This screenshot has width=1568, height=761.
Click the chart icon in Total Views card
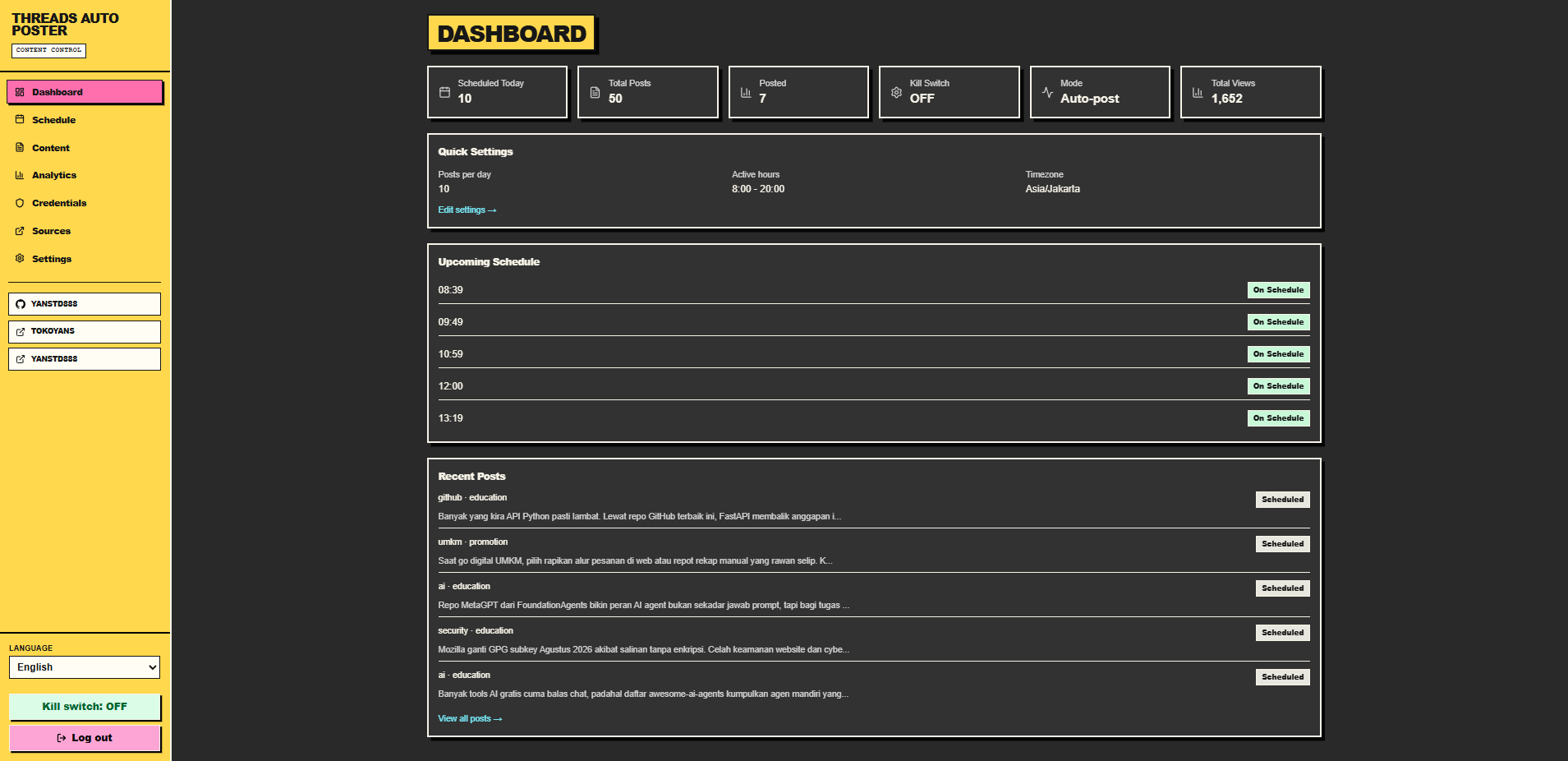pos(1198,92)
